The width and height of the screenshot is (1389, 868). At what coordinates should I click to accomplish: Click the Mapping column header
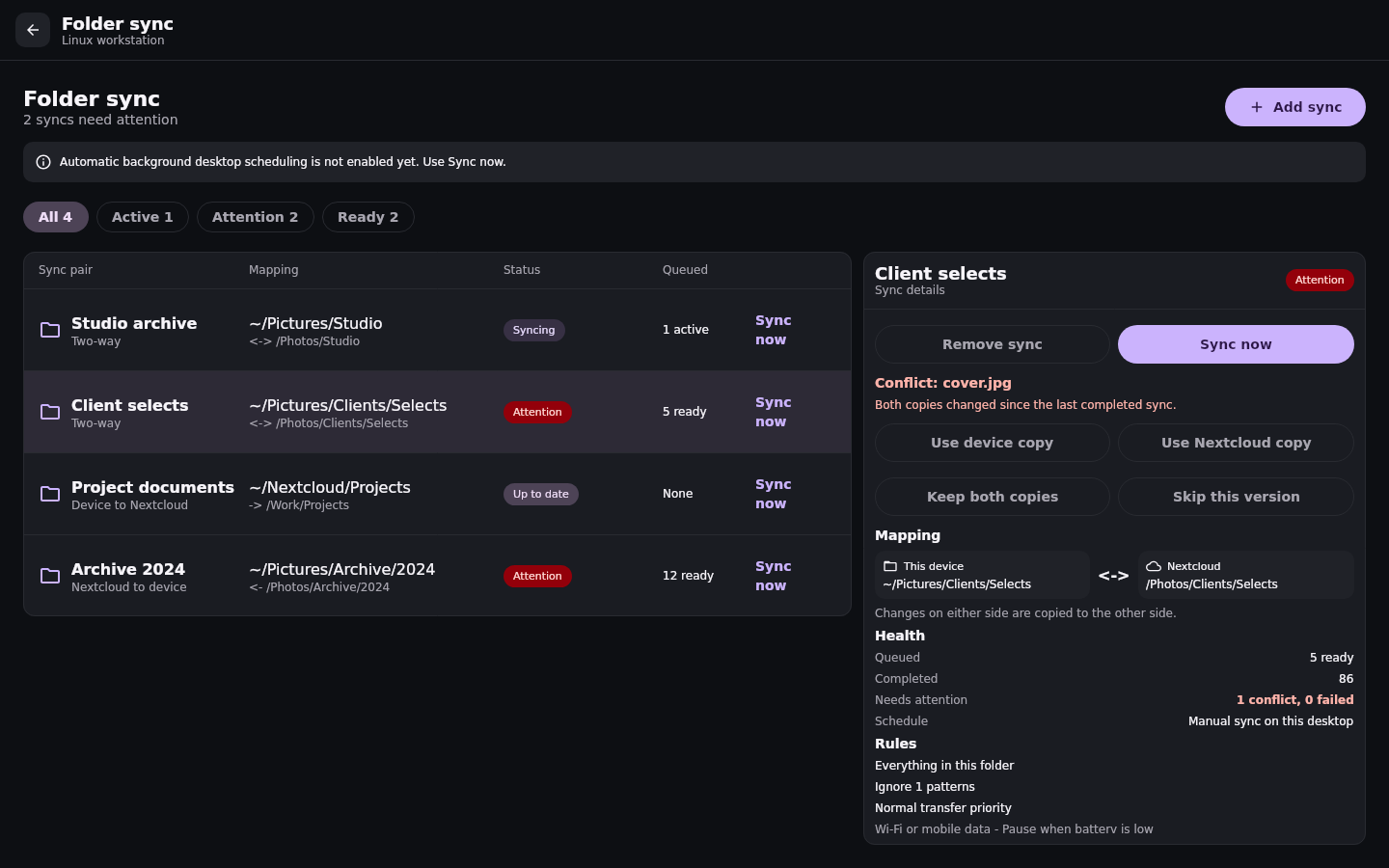(x=274, y=270)
